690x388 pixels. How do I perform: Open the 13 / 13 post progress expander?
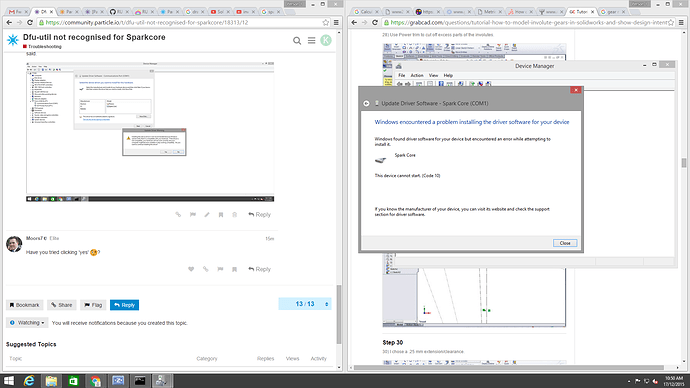(327, 304)
